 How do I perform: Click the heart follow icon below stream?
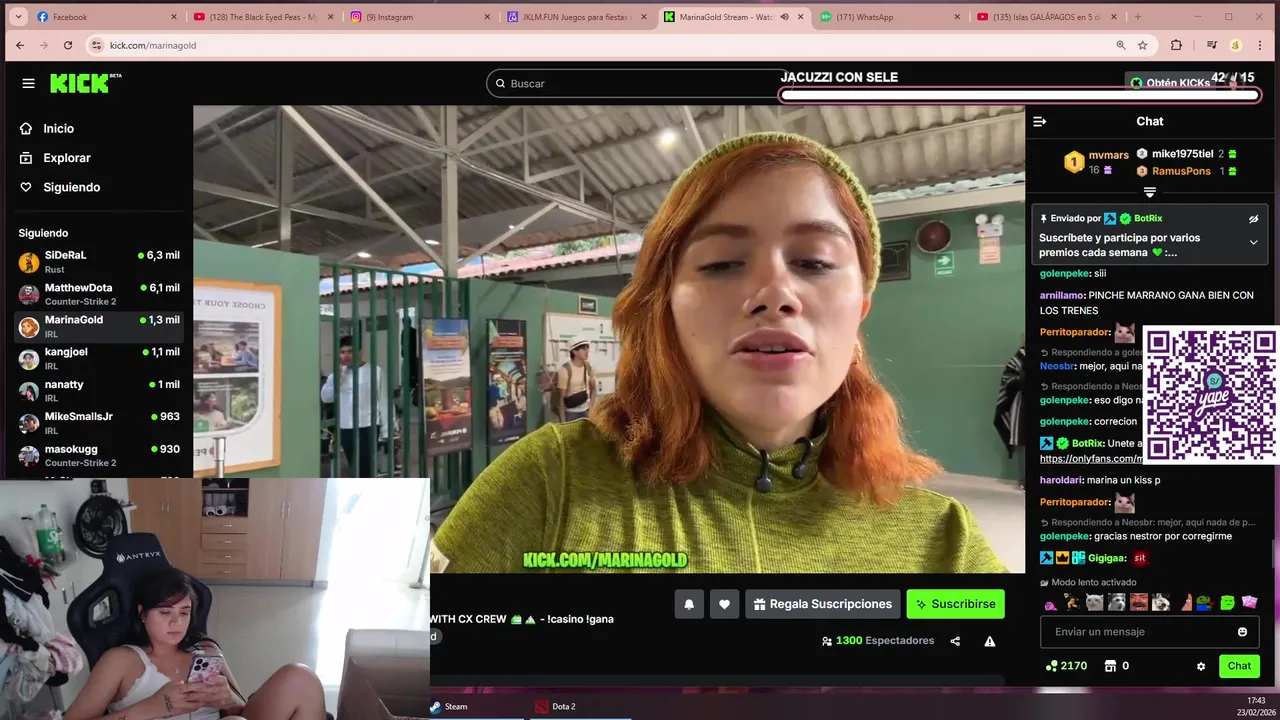(724, 604)
